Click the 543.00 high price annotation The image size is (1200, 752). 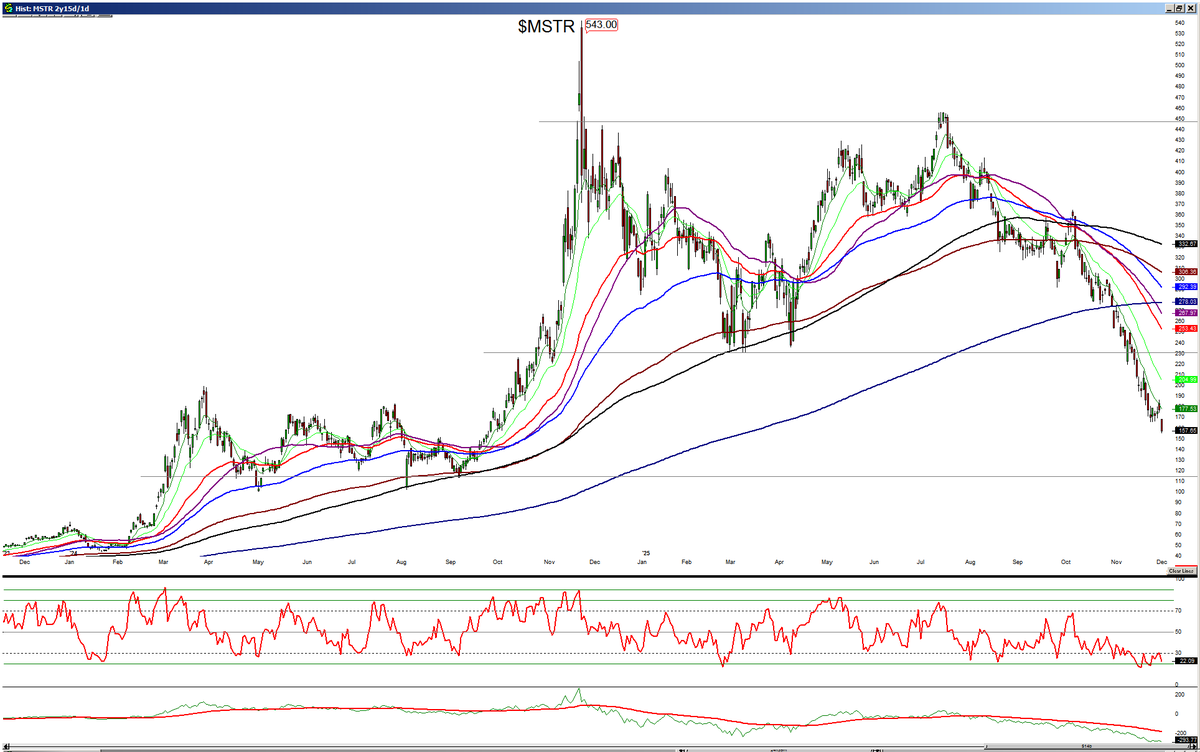point(600,25)
